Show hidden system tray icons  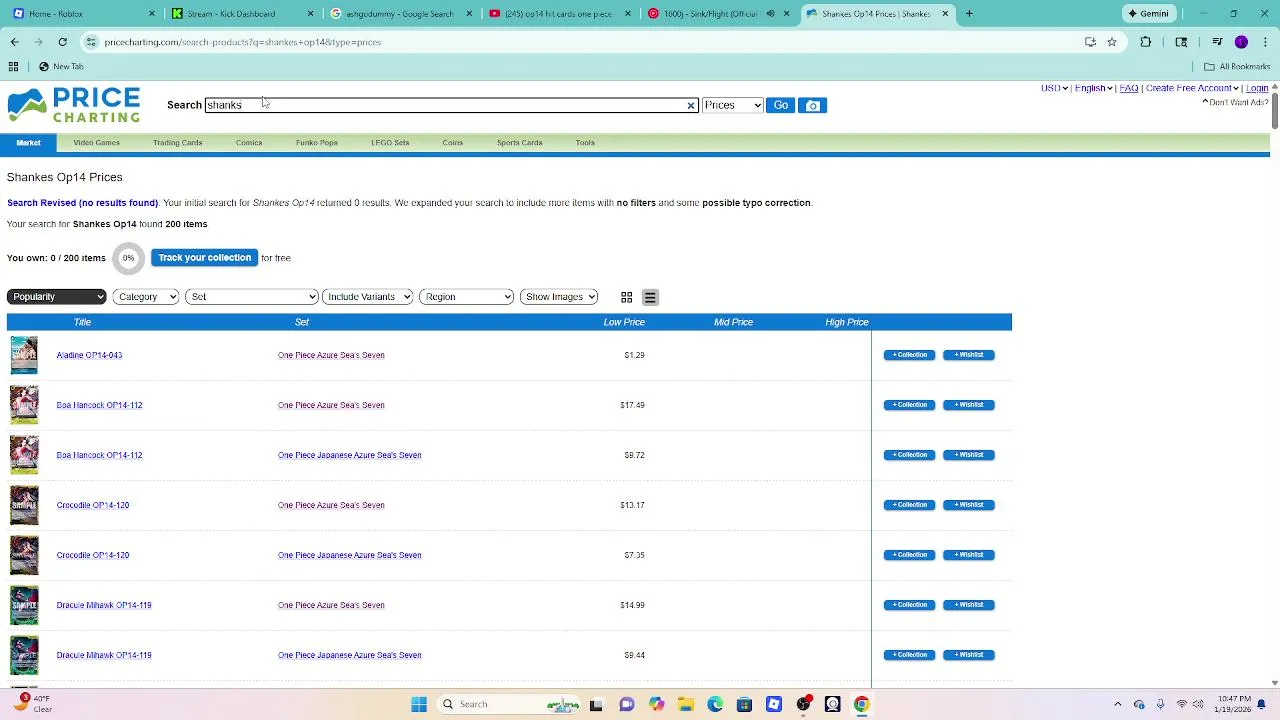tap(1117, 704)
